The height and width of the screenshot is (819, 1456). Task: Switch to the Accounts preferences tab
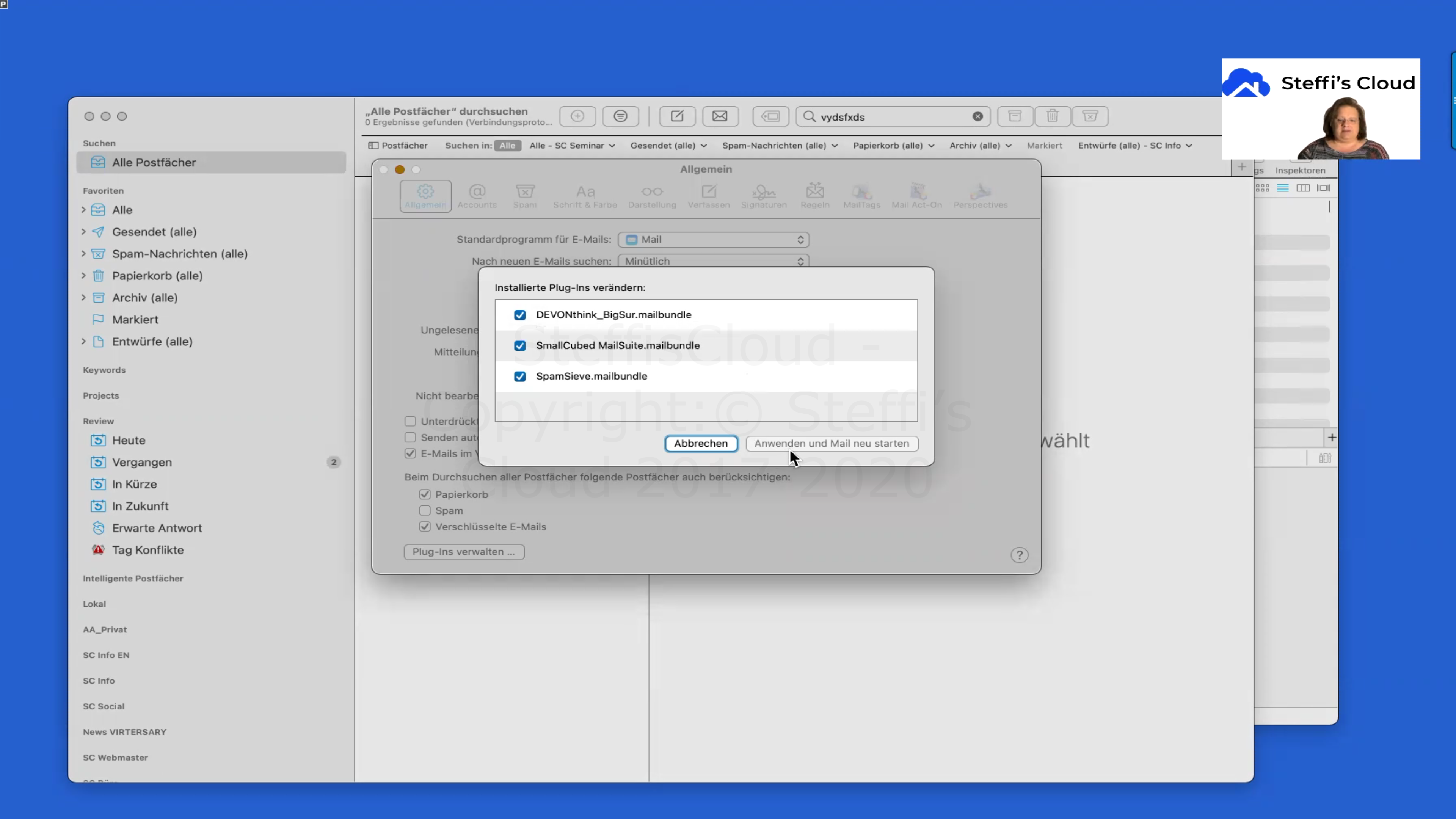(x=477, y=196)
